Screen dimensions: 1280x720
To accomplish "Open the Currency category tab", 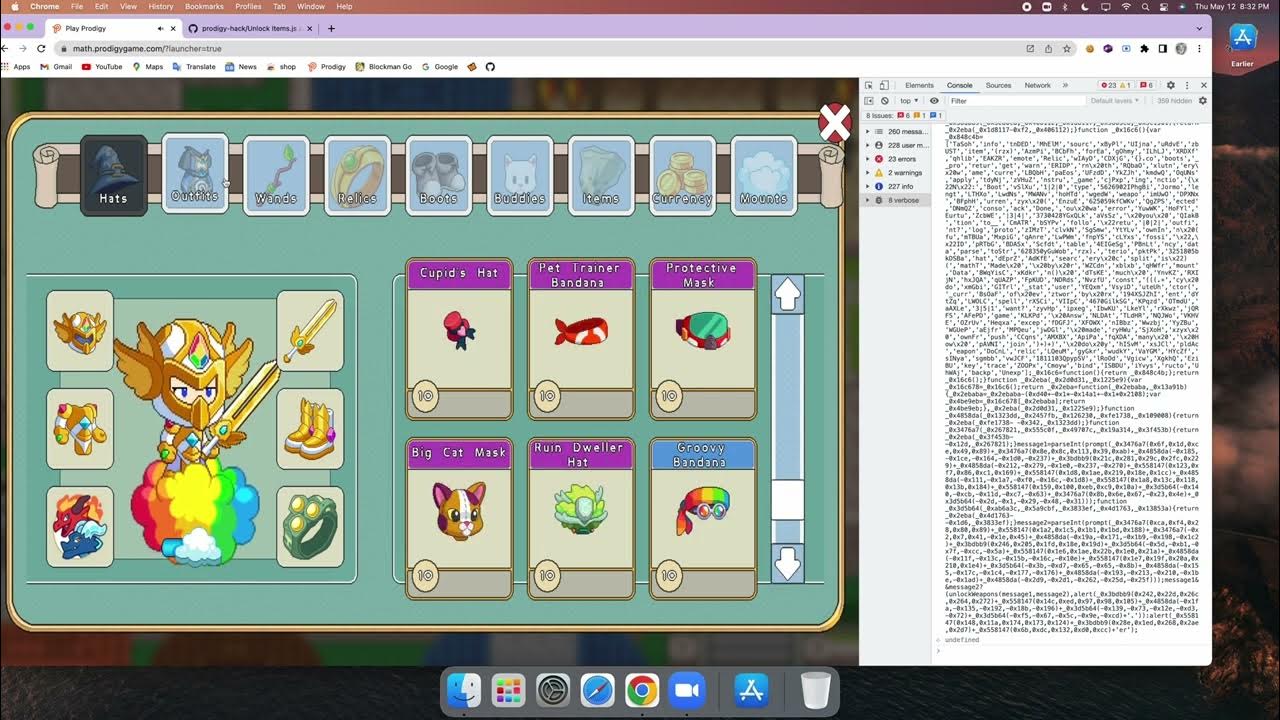I will (682, 175).
